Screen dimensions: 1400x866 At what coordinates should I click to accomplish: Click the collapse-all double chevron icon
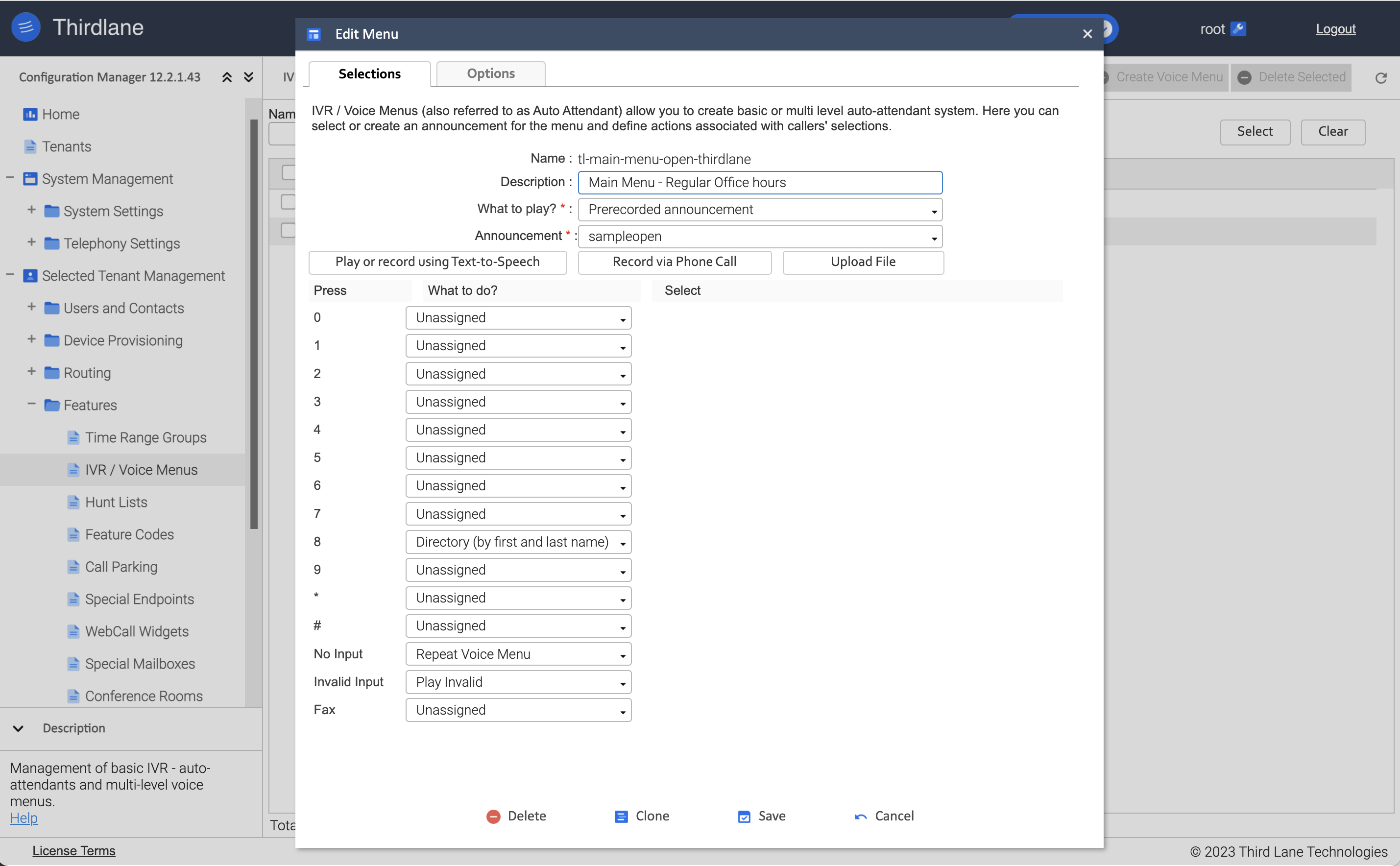tap(226, 76)
